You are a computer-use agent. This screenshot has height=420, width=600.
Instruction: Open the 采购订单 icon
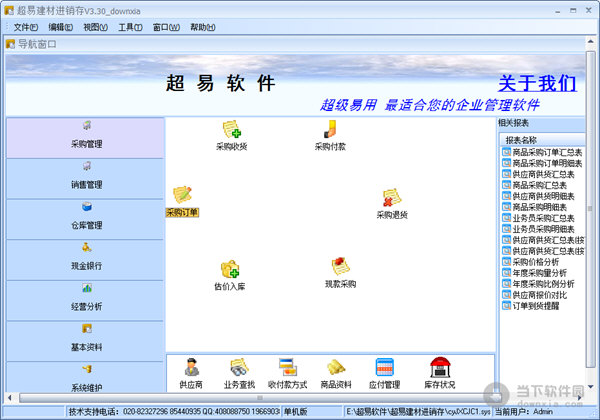(x=182, y=194)
